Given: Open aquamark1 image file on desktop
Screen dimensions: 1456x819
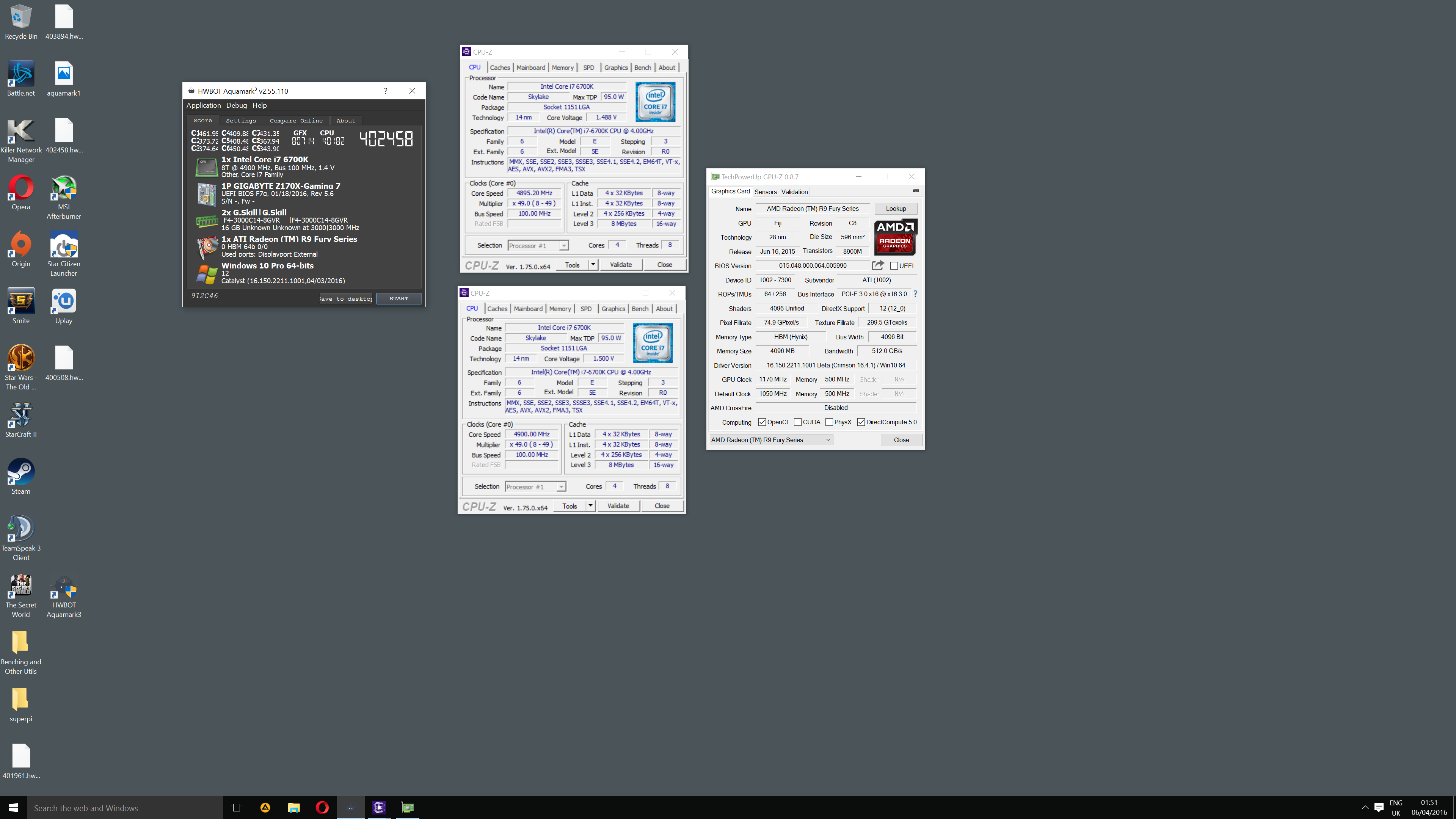Looking at the screenshot, I should 64,79.
